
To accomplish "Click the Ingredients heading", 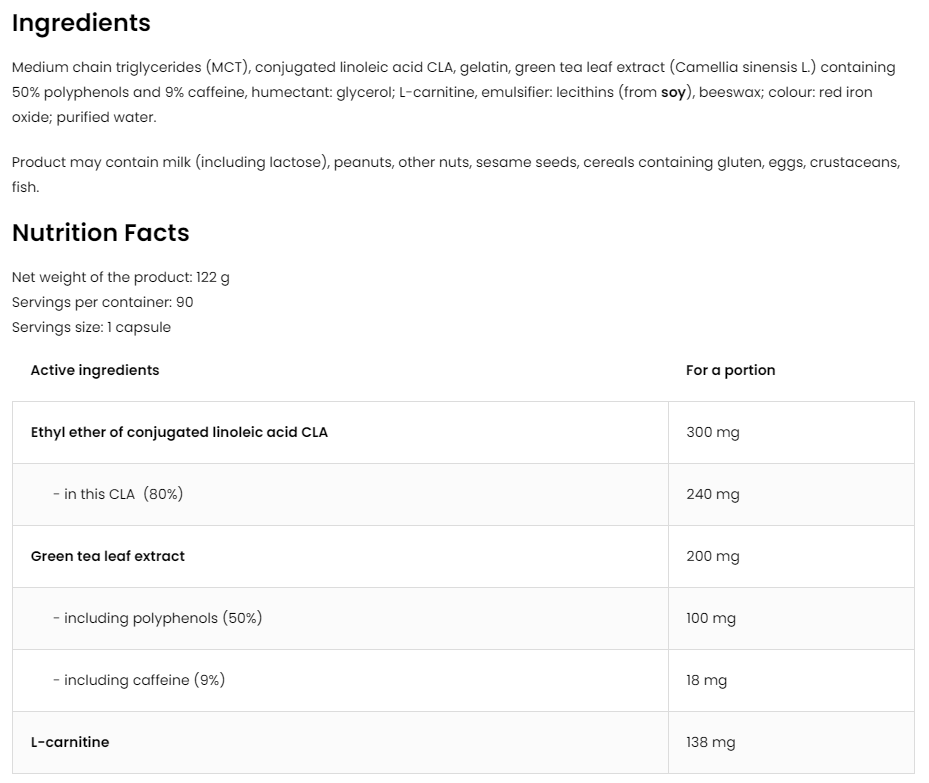I will tap(81, 23).
